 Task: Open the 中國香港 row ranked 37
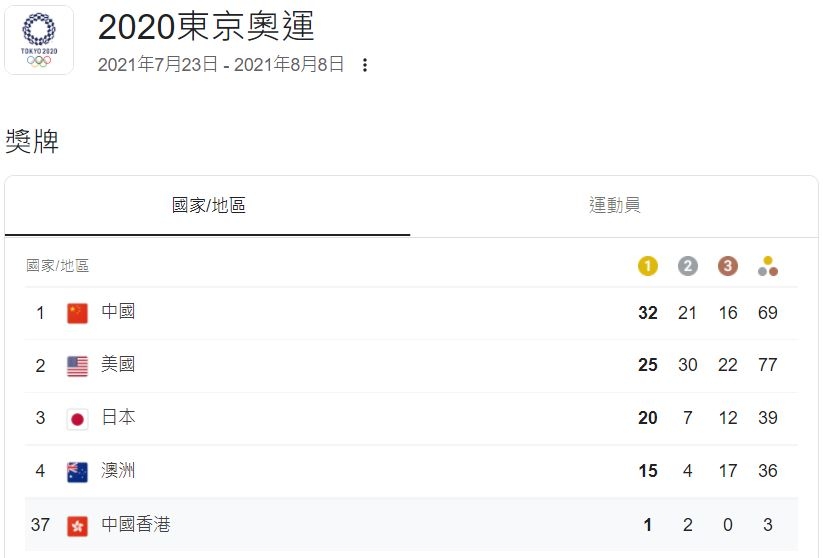pos(411,524)
